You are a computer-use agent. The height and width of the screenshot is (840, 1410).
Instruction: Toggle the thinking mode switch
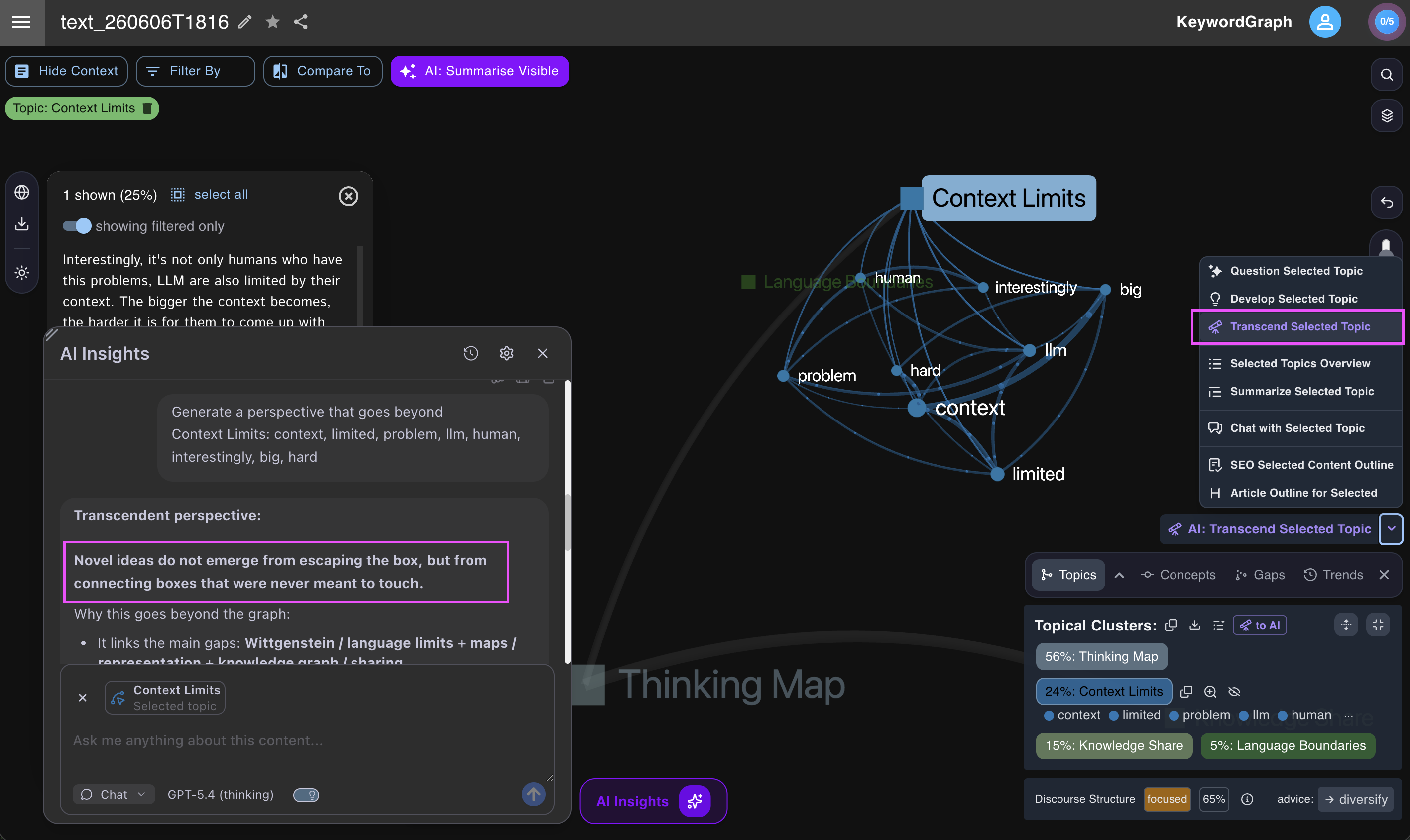tap(306, 795)
